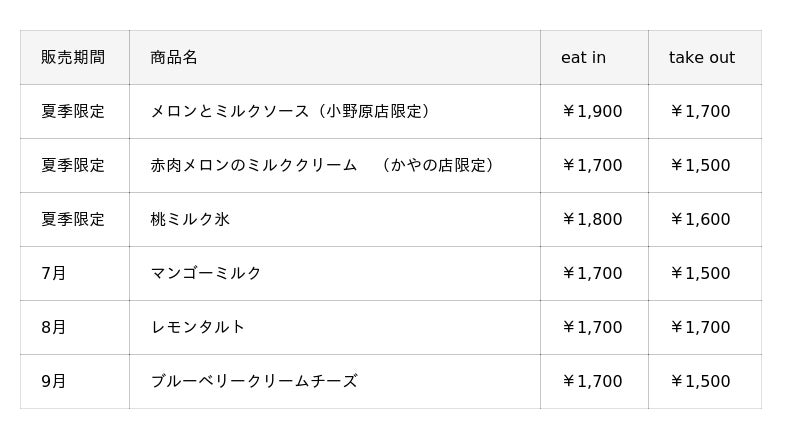Select the レモンタルト product cell
This screenshot has height=439, width=800.
point(198,328)
